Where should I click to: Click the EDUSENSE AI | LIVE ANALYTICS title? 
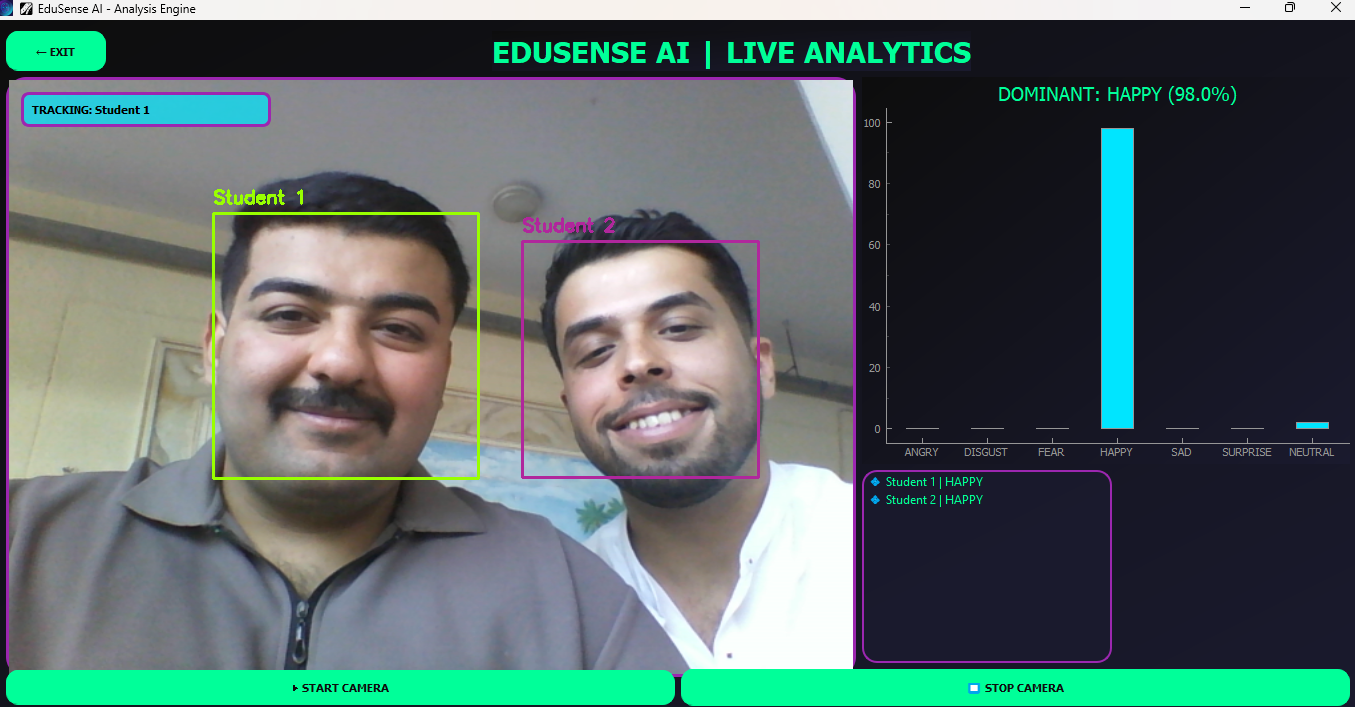732,53
